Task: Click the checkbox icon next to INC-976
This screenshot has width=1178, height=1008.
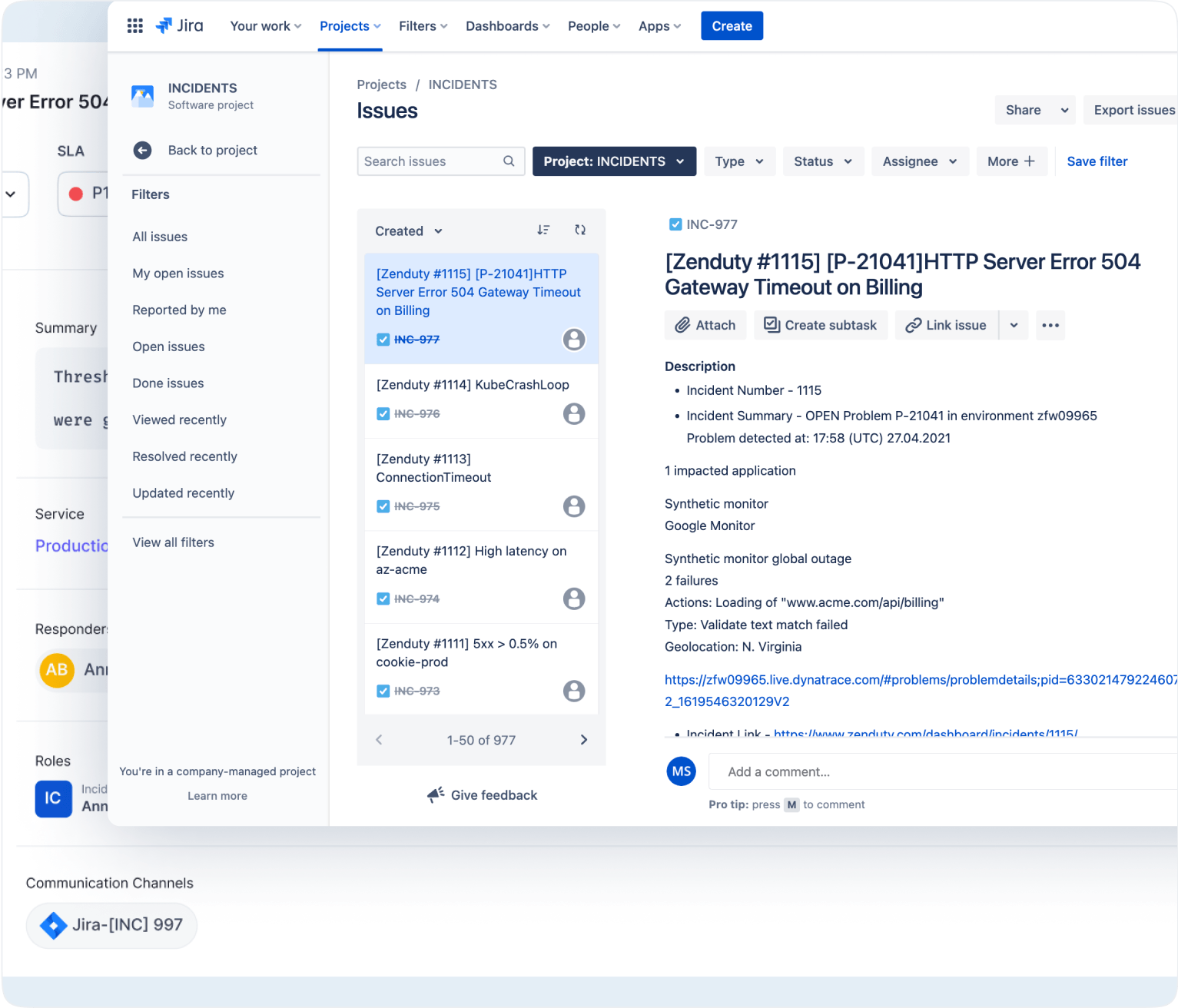Action: (383, 414)
